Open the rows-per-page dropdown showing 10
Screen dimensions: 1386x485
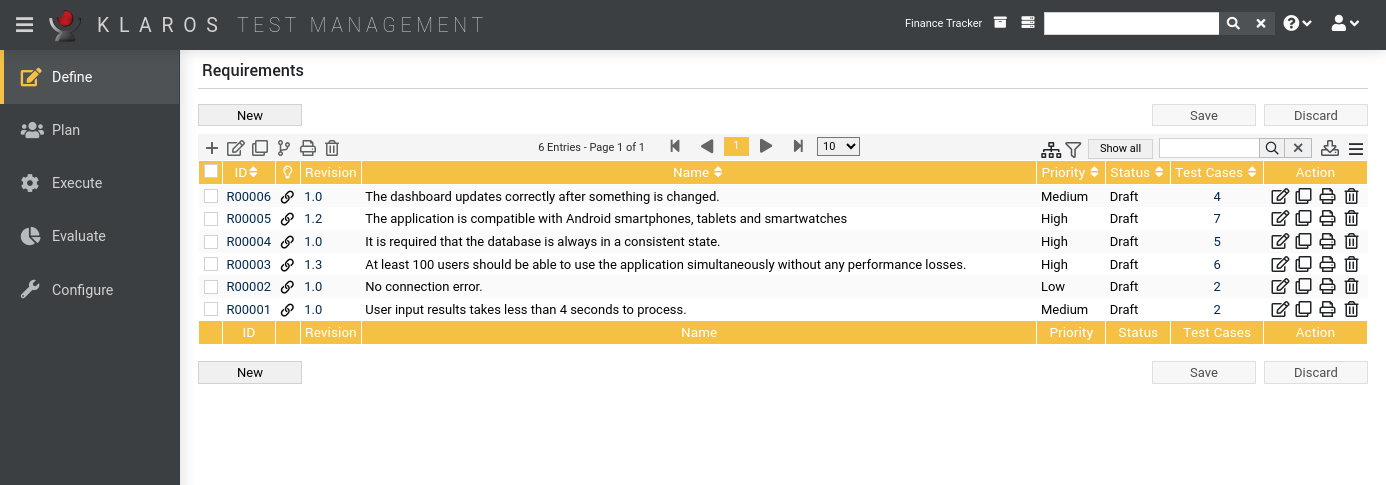(838, 147)
